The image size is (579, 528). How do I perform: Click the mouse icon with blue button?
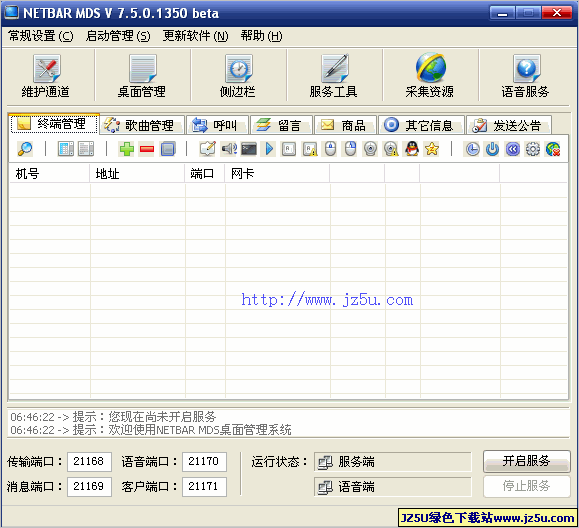(350, 149)
